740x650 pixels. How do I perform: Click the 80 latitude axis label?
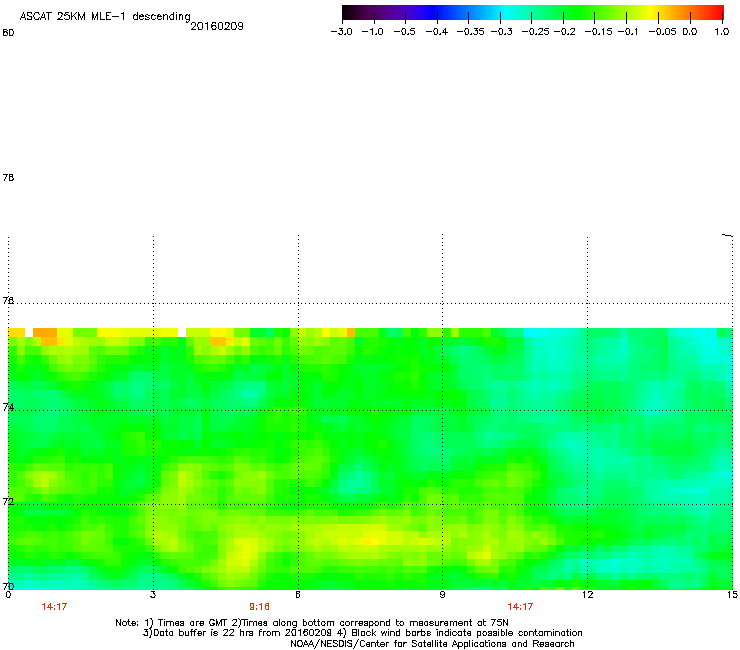8,33
